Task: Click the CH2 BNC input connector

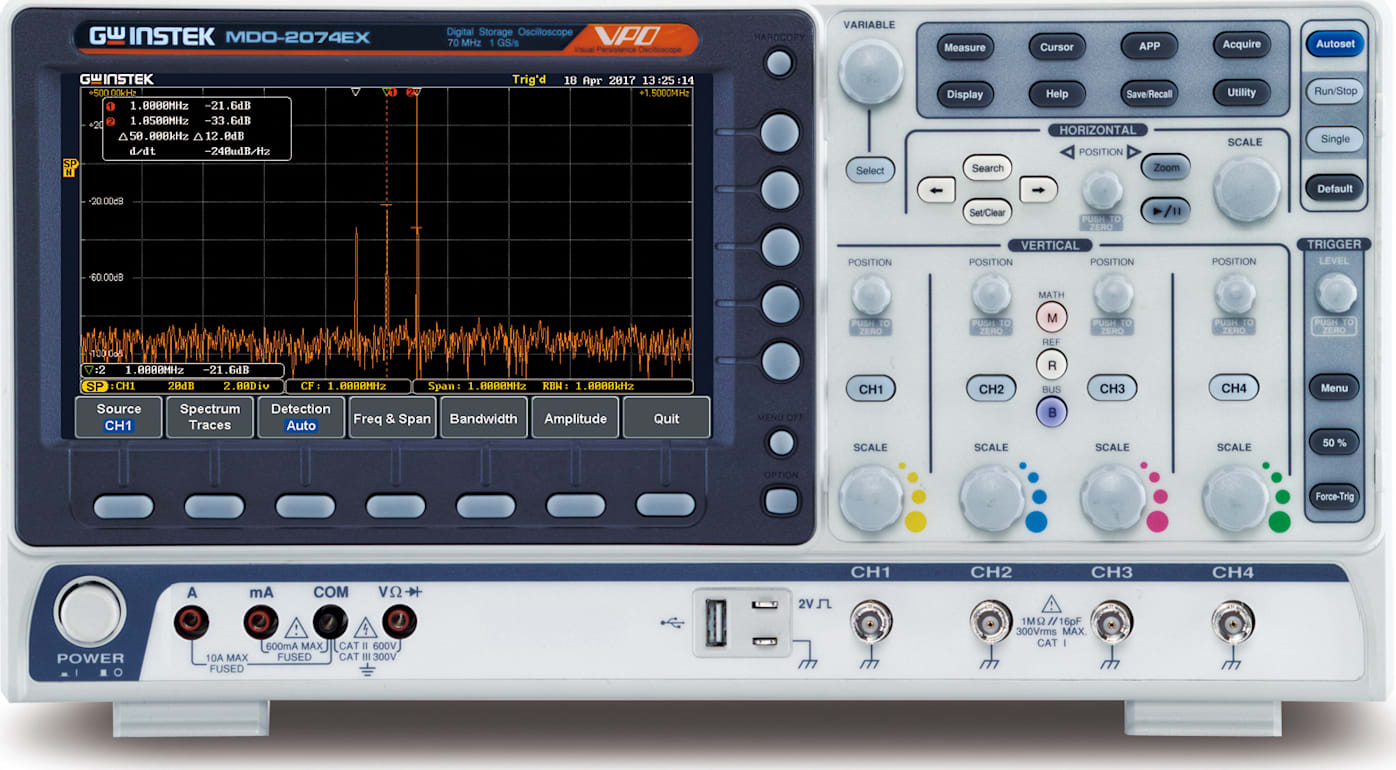Action: [x=991, y=623]
